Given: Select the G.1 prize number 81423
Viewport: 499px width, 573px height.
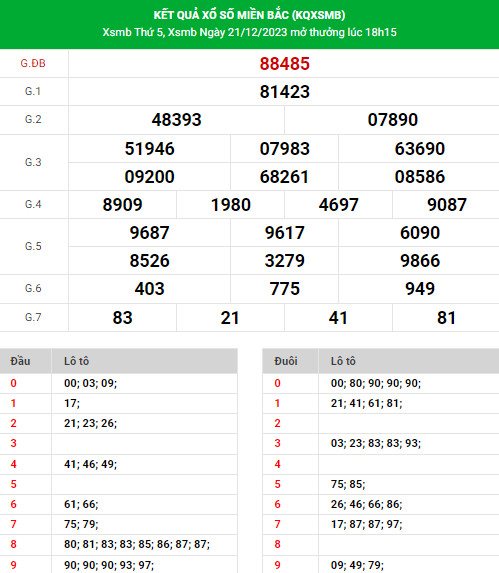Looking at the screenshot, I should point(285,92).
